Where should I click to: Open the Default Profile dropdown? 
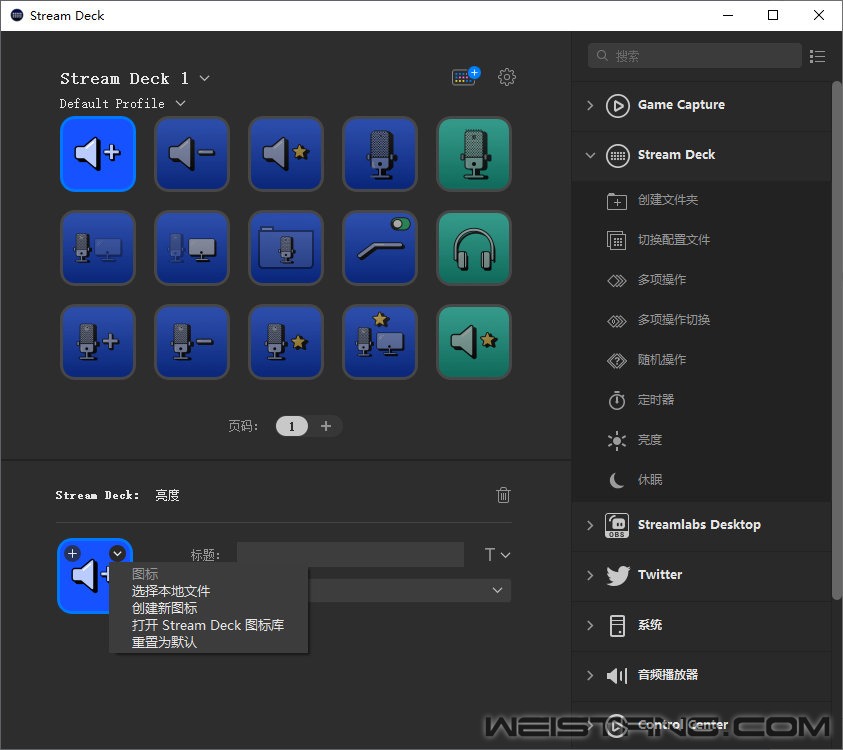(123, 103)
